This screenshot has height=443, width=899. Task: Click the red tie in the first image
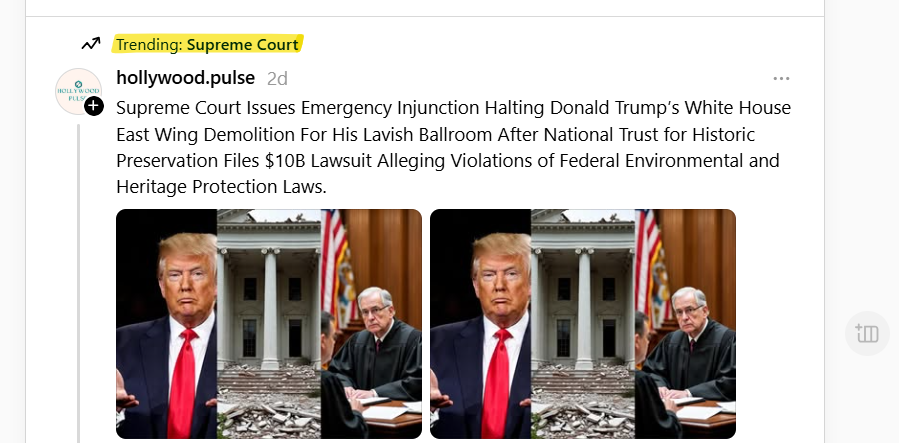[182, 382]
